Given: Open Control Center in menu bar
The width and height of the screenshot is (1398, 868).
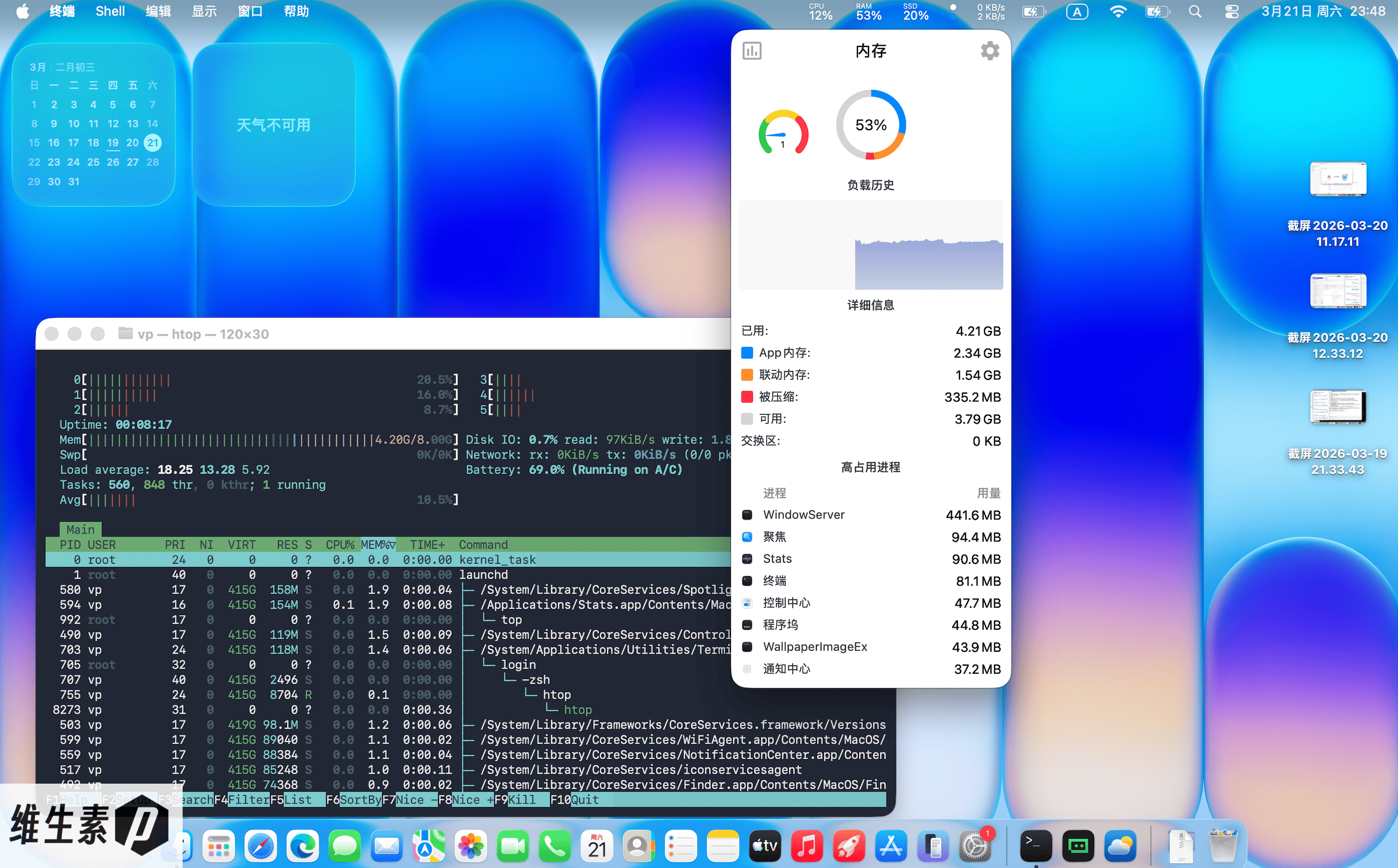Looking at the screenshot, I should click(1231, 12).
